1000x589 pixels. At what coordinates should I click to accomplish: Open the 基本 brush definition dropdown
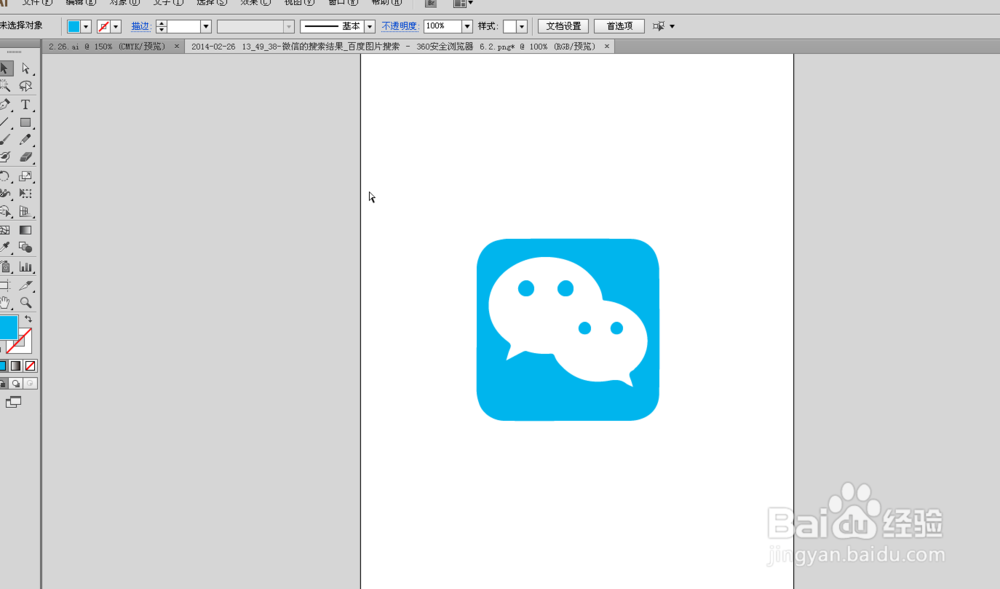point(369,26)
